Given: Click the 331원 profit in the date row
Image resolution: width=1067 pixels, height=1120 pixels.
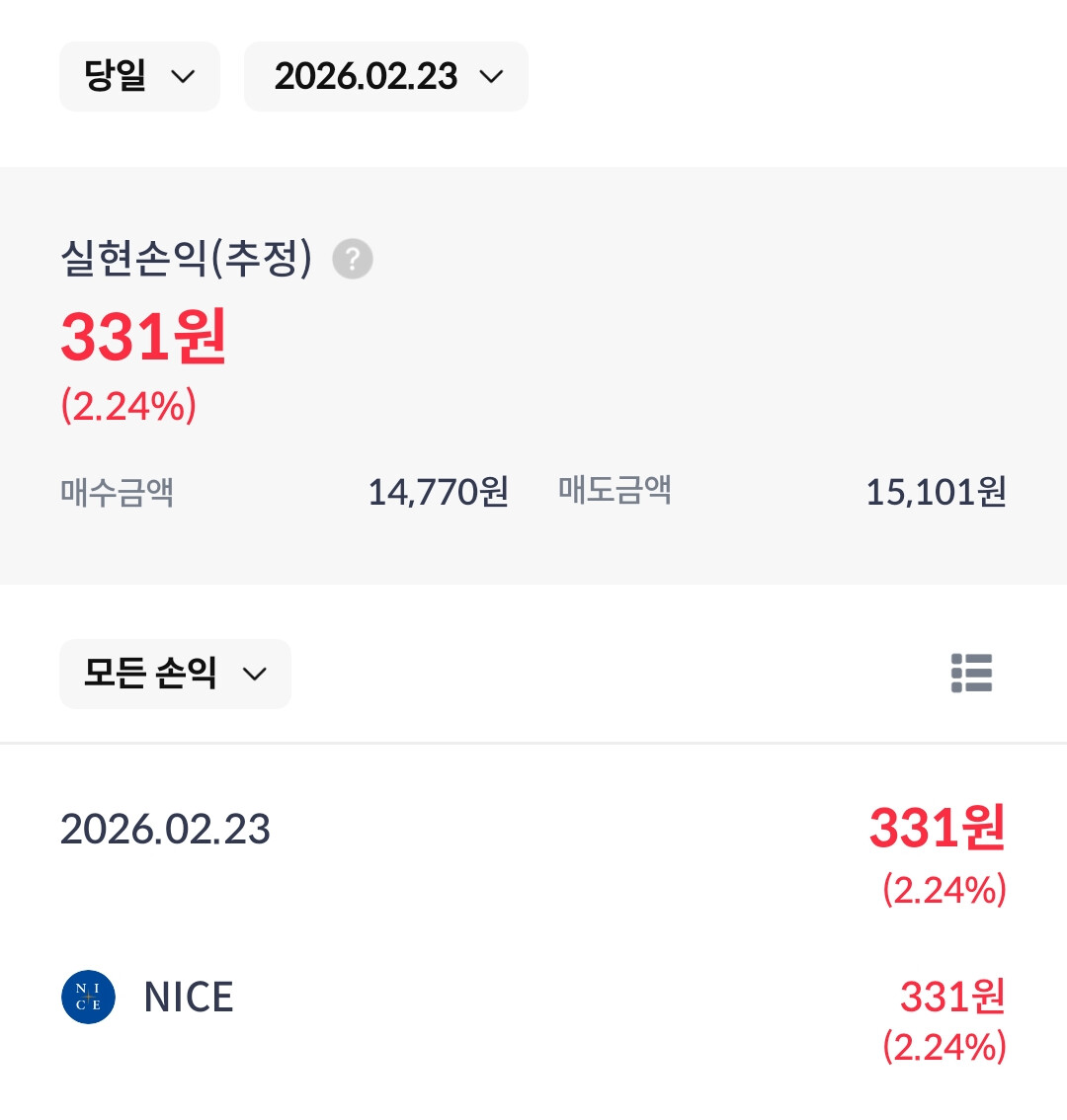Looking at the screenshot, I should (x=937, y=828).
